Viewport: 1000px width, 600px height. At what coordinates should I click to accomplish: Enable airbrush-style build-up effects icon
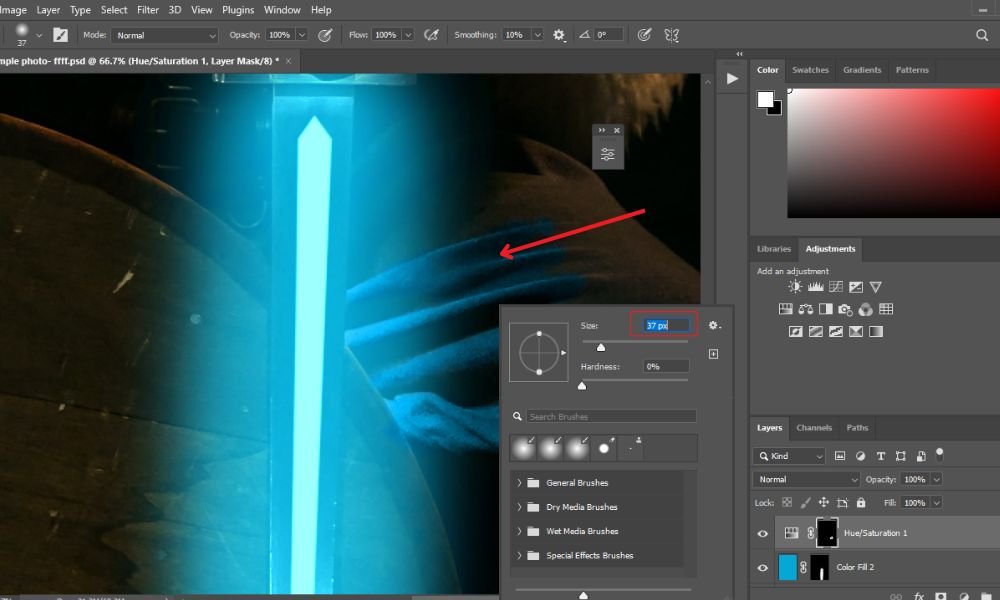pyautogui.click(x=432, y=35)
